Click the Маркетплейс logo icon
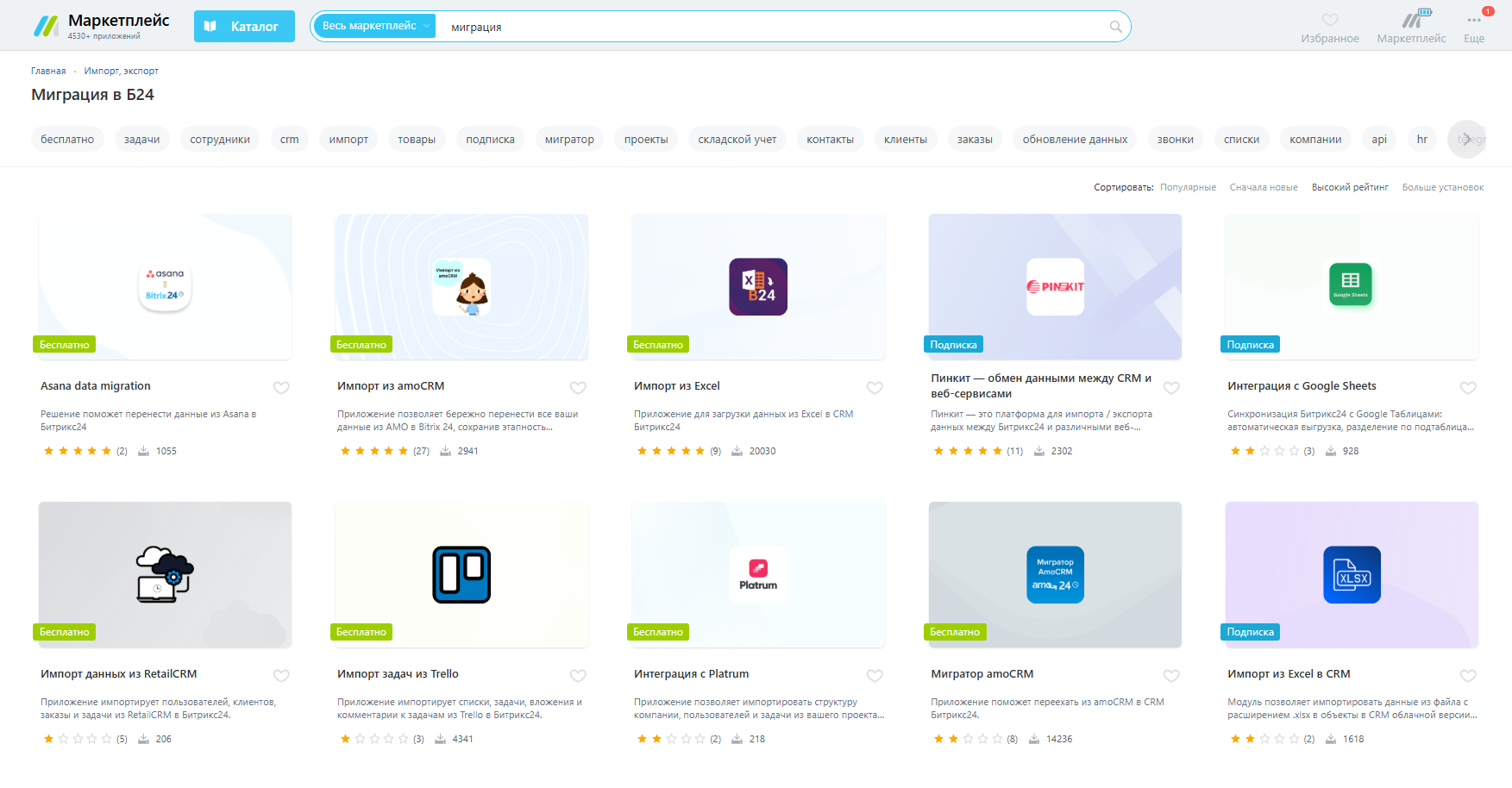Viewport: 1512px width, 788px height. (x=46, y=26)
